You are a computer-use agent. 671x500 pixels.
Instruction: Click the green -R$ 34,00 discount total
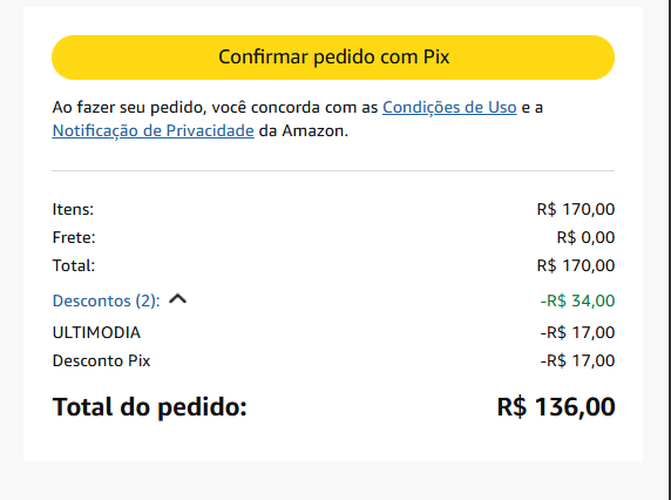click(x=577, y=300)
